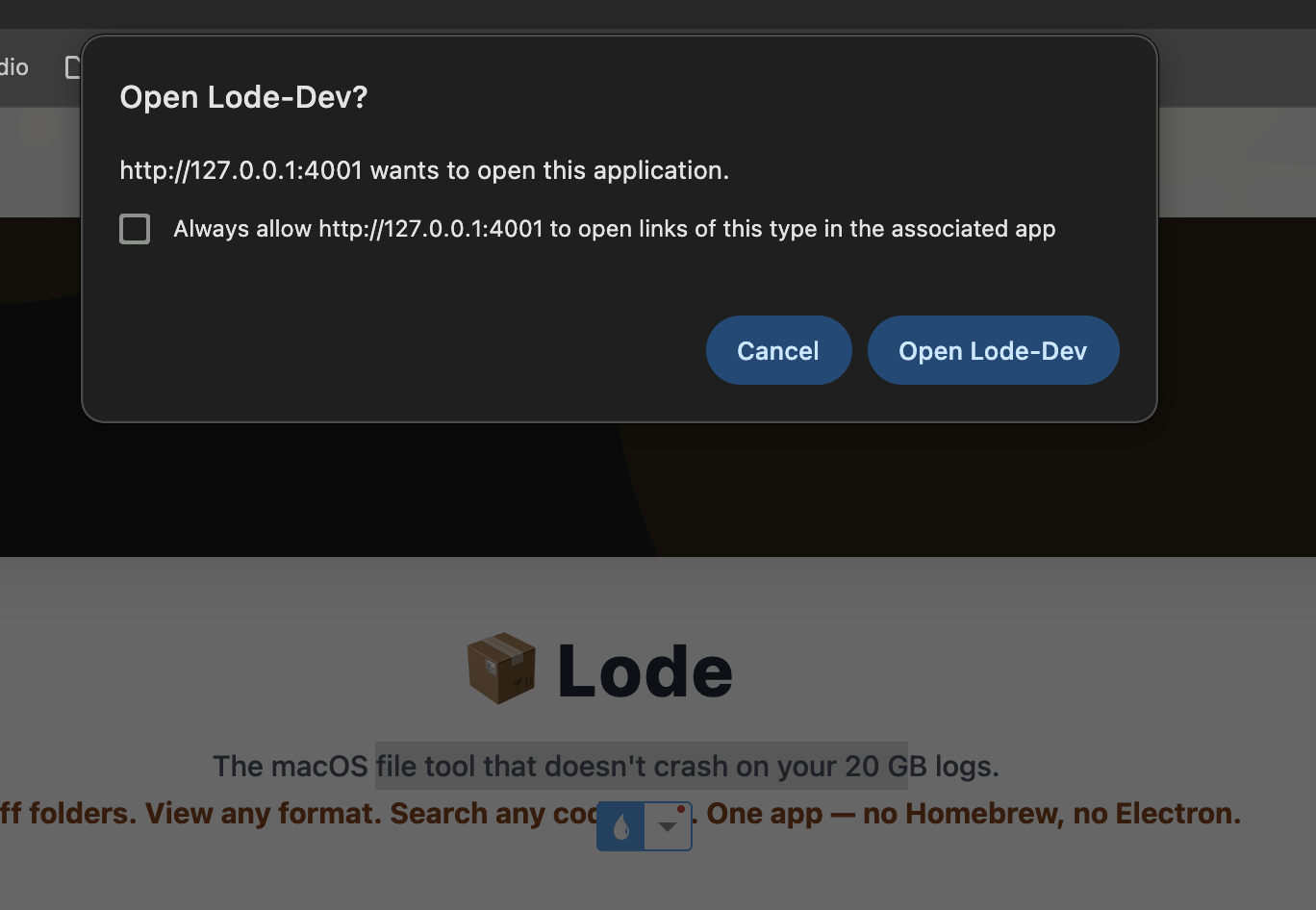
Task: Click the Cancel button in the dialog
Action: (778, 350)
